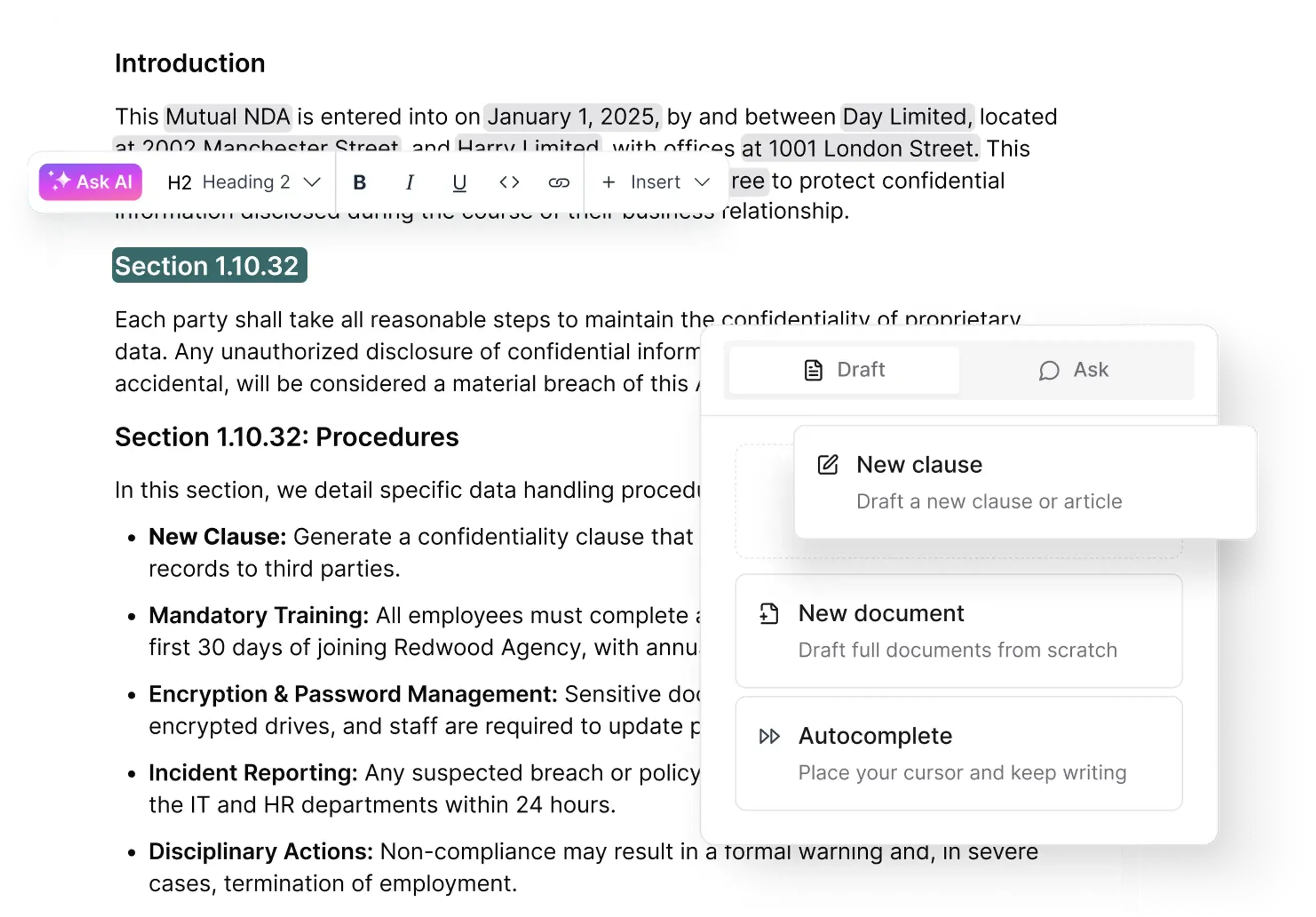This screenshot has height=917, width=1316.
Task: Click the highlighted Section 1.10.32 label
Action: pyautogui.click(x=209, y=265)
